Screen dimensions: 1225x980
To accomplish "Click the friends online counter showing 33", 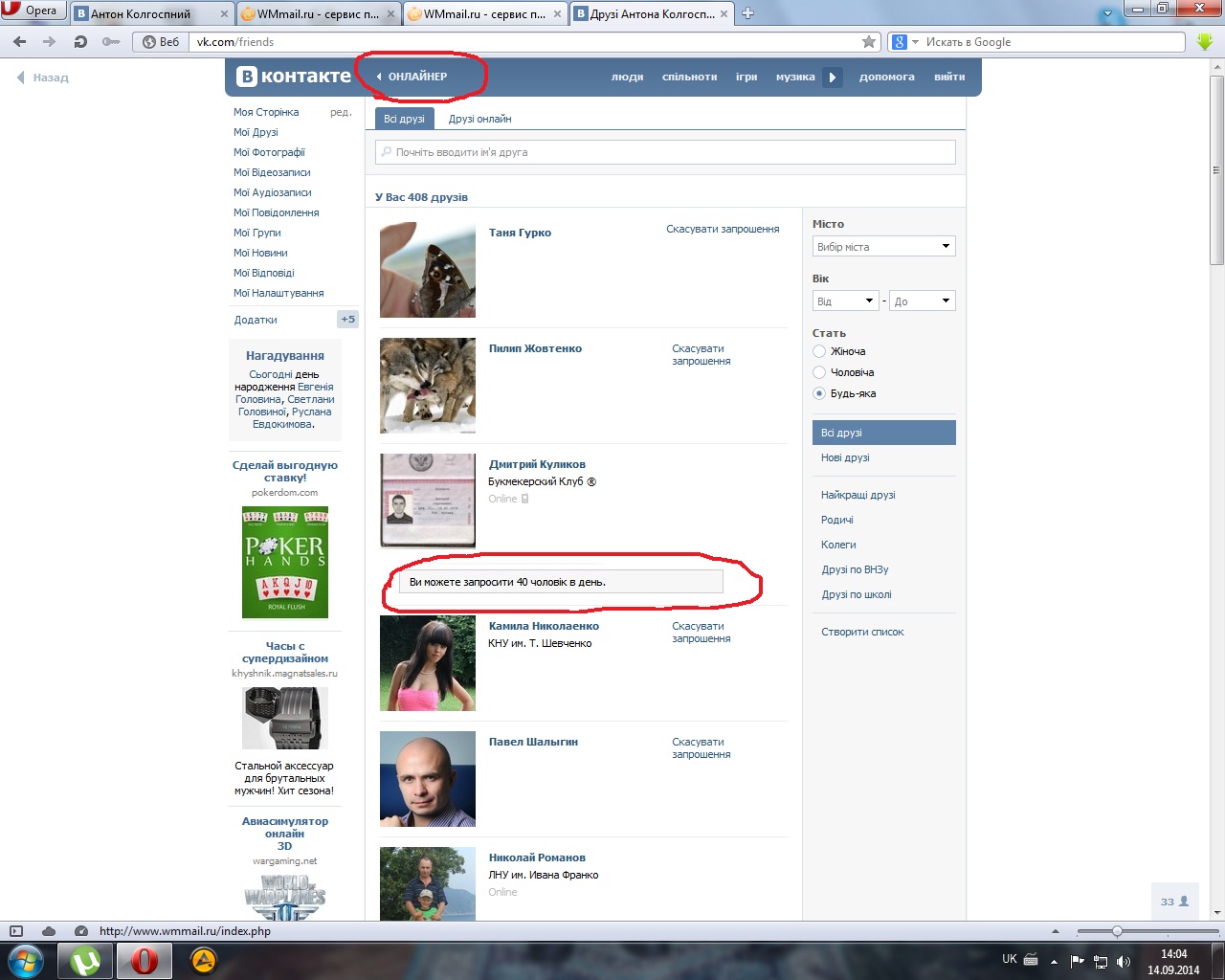I will (x=1174, y=902).
